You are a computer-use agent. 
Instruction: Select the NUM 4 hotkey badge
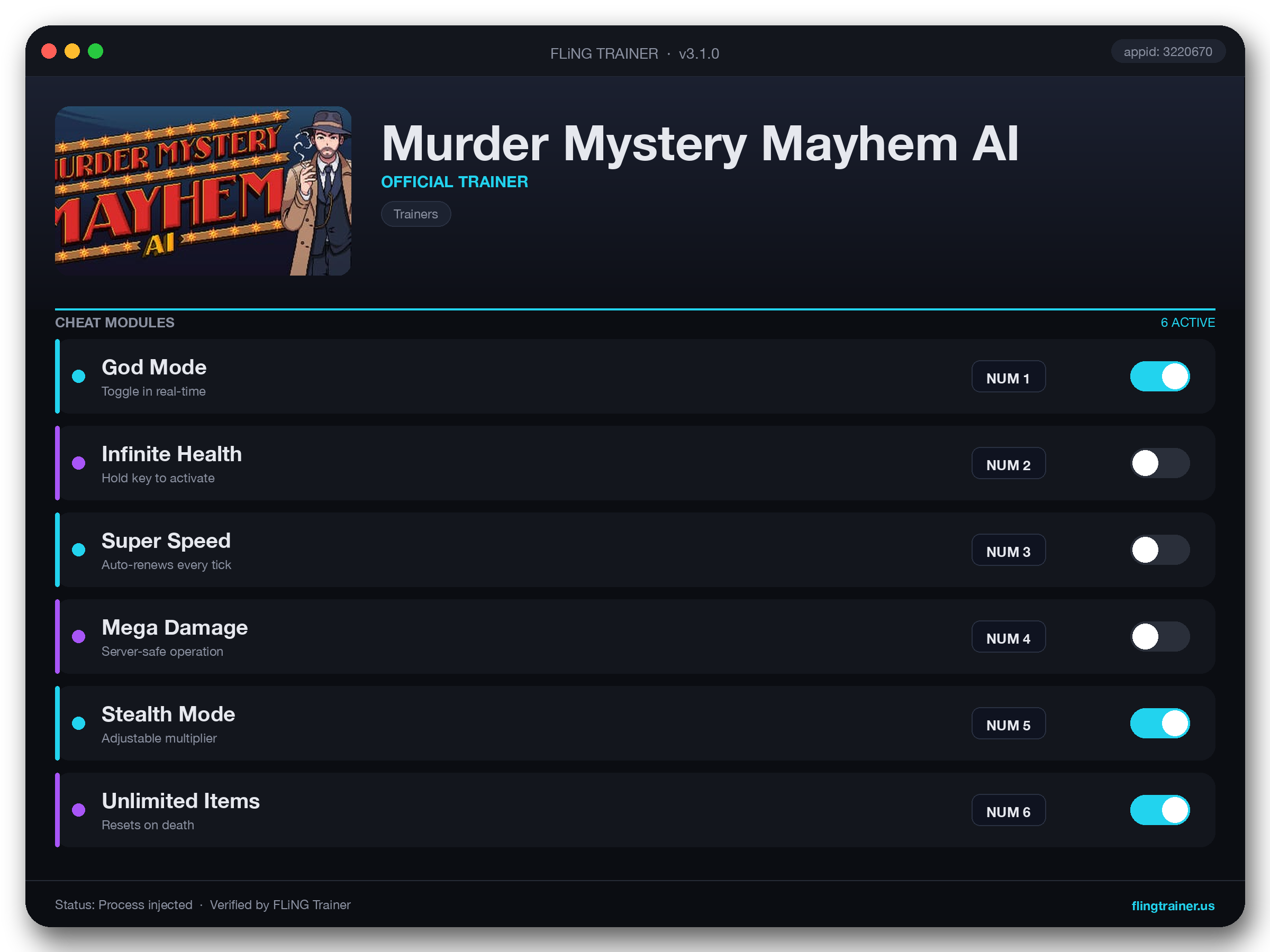pyautogui.click(x=1008, y=636)
